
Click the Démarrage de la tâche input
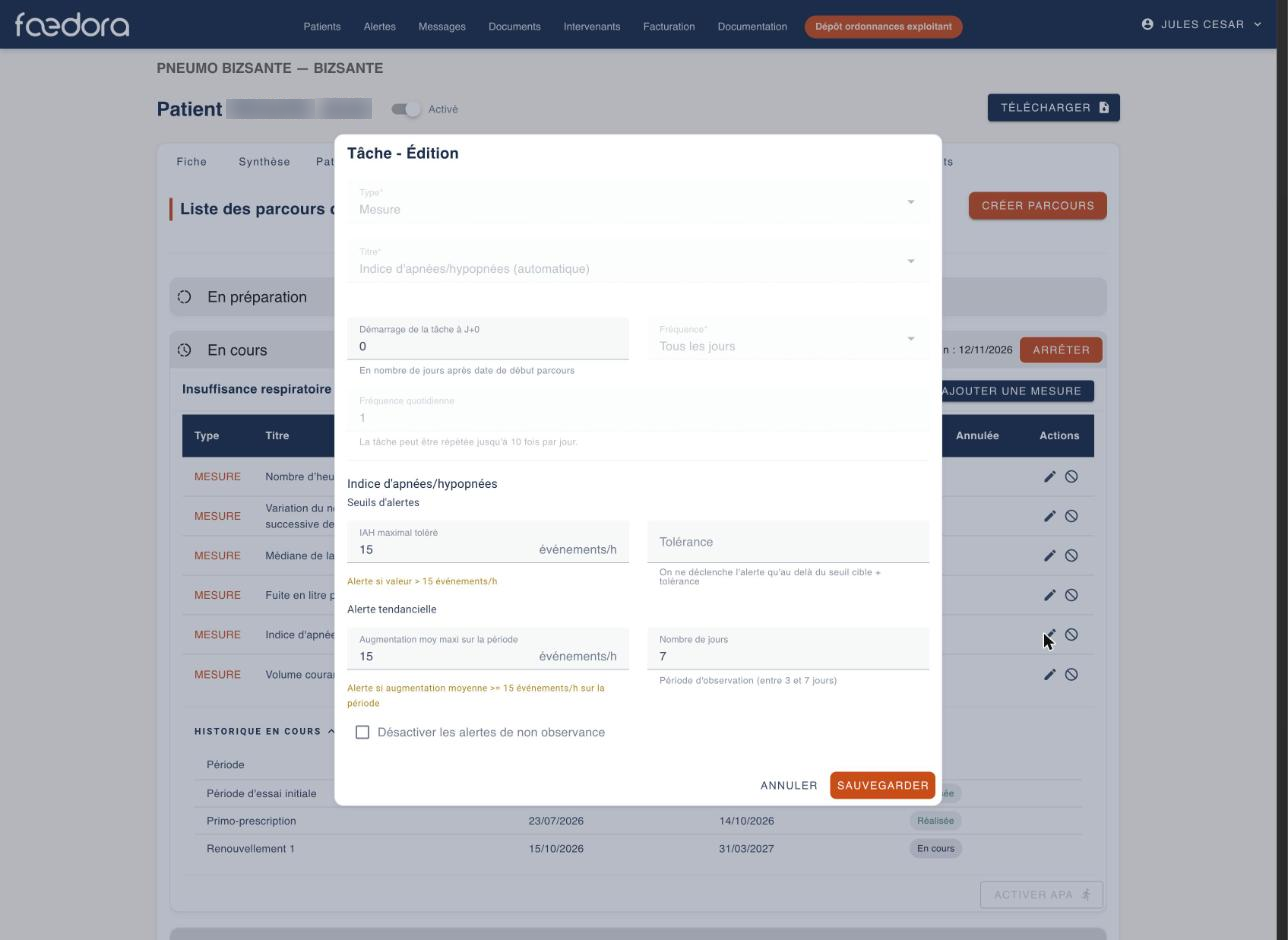coord(488,339)
